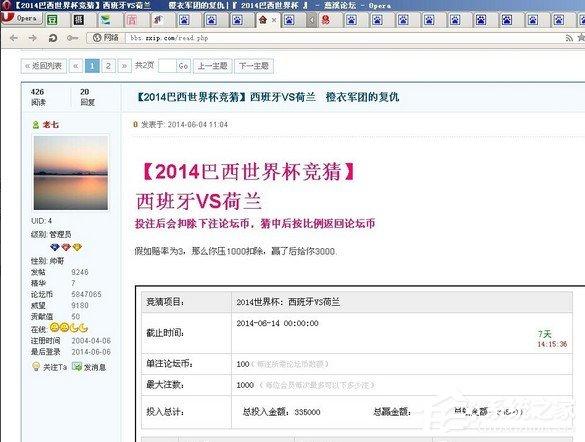The image size is (585, 442).
Task: Send a message via 发消息 link
Action: pos(95,367)
